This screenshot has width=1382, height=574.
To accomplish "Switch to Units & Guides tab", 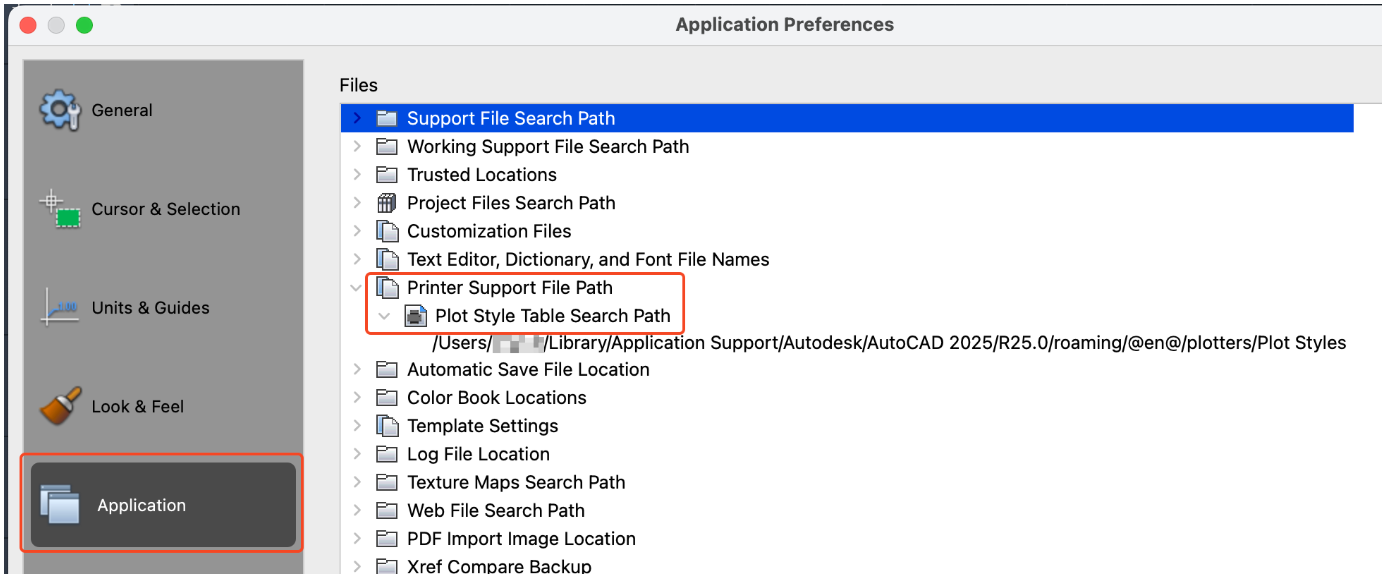I will tap(150, 307).
